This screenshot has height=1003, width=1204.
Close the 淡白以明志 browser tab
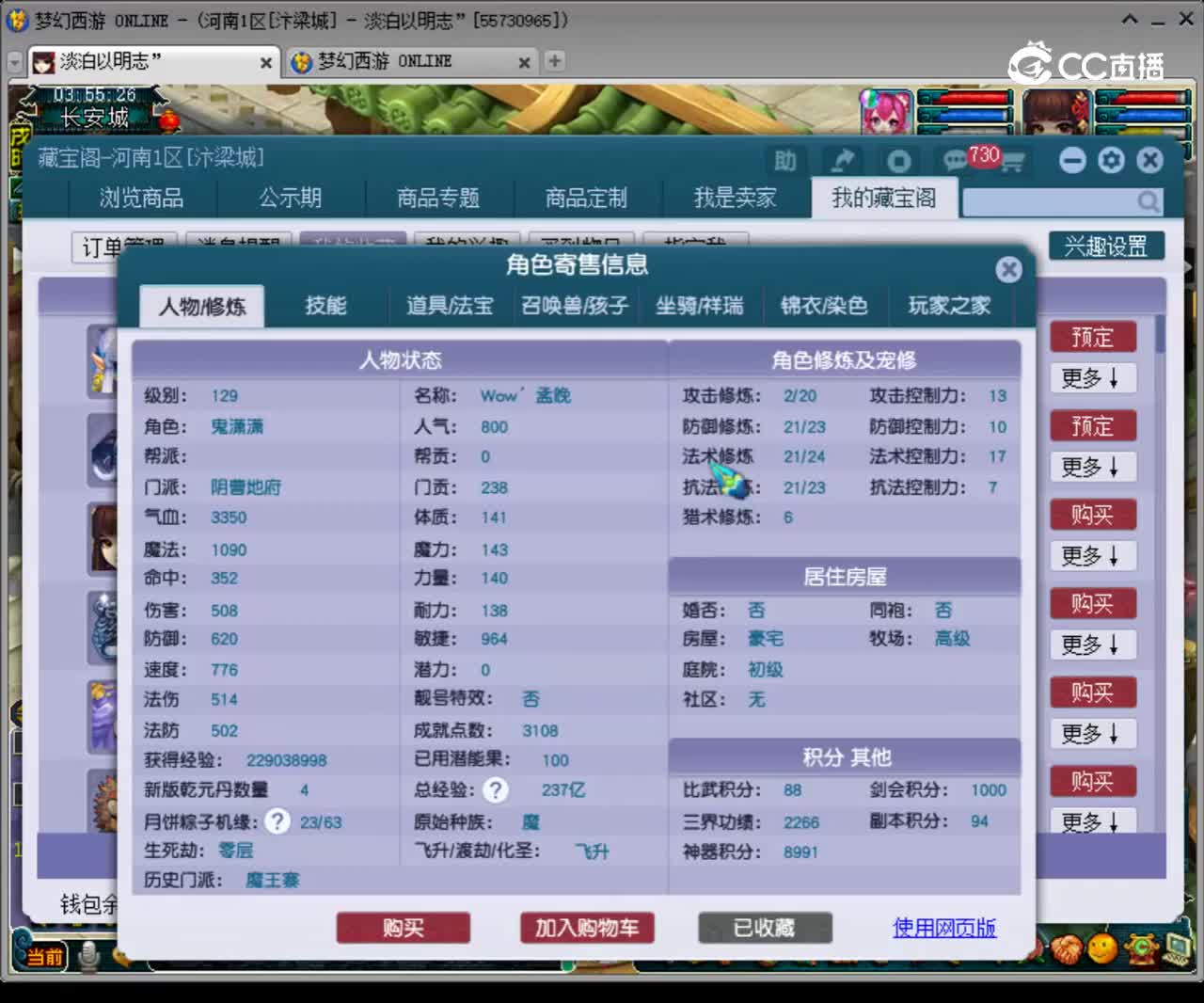click(266, 63)
